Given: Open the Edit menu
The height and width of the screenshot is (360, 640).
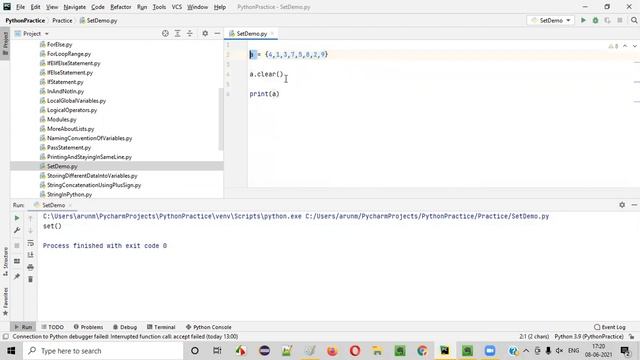Looking at the screenshot, I should click(x=36, y=7).
